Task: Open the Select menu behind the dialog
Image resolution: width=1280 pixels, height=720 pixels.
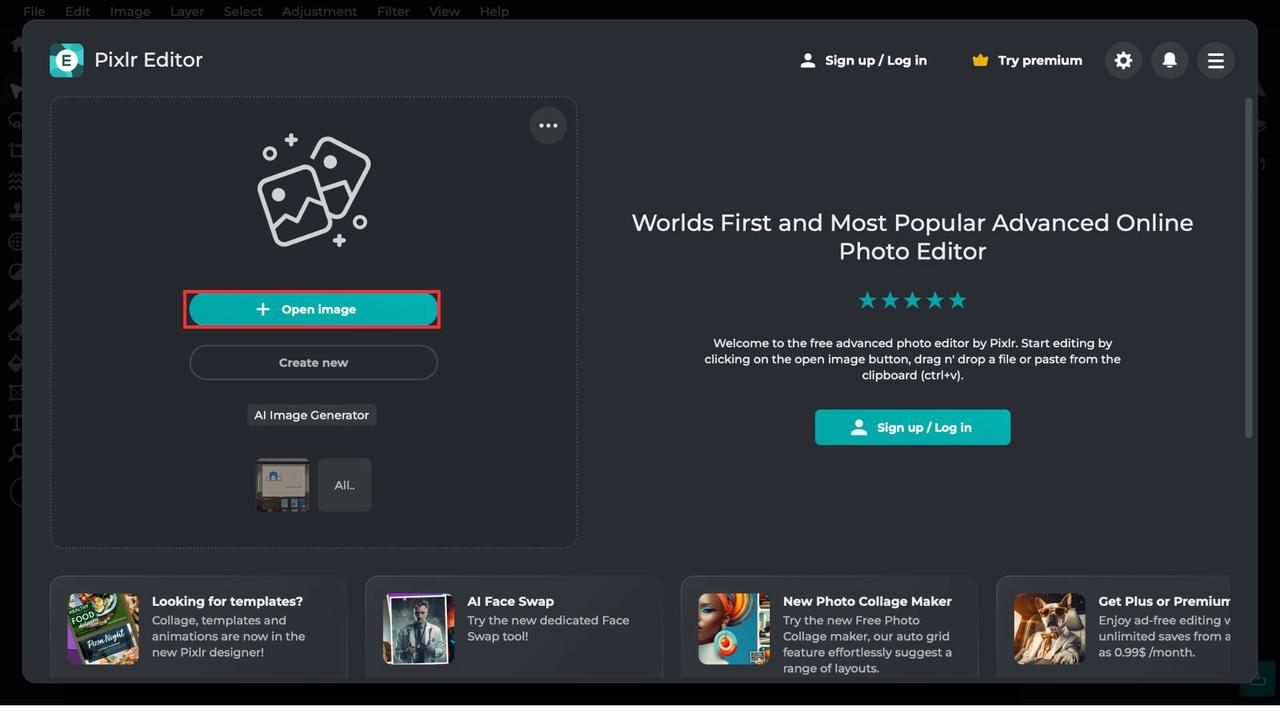Action: pos(243,11)
